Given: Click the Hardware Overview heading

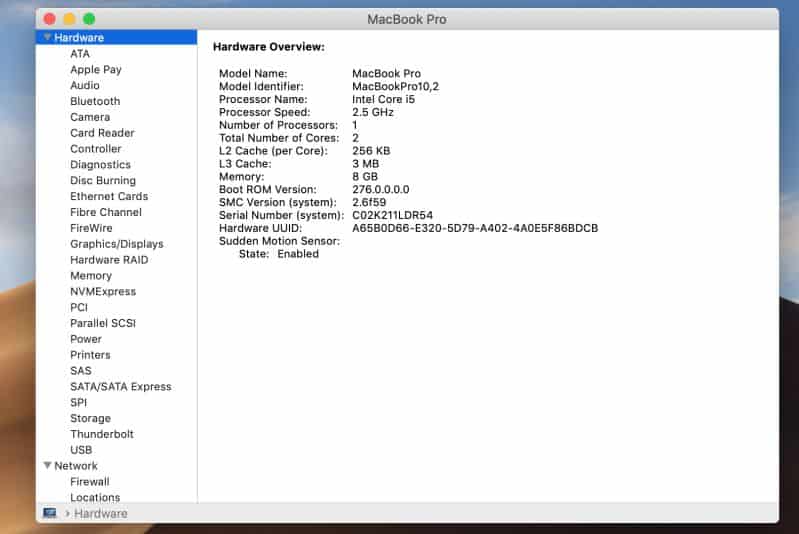Looking at the screenshot, I should click(269, 46).
